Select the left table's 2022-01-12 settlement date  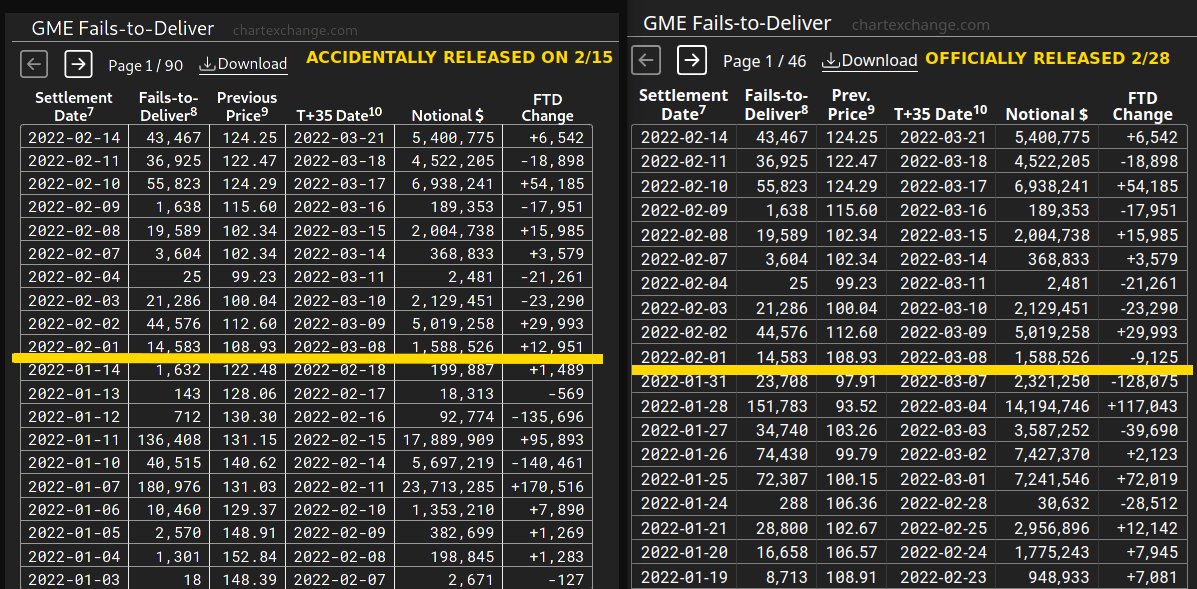pyautogui.click(x=74, y=417)
